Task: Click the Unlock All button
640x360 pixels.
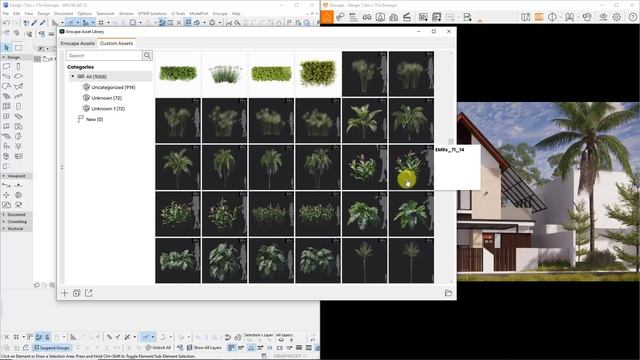Action: 158,348
